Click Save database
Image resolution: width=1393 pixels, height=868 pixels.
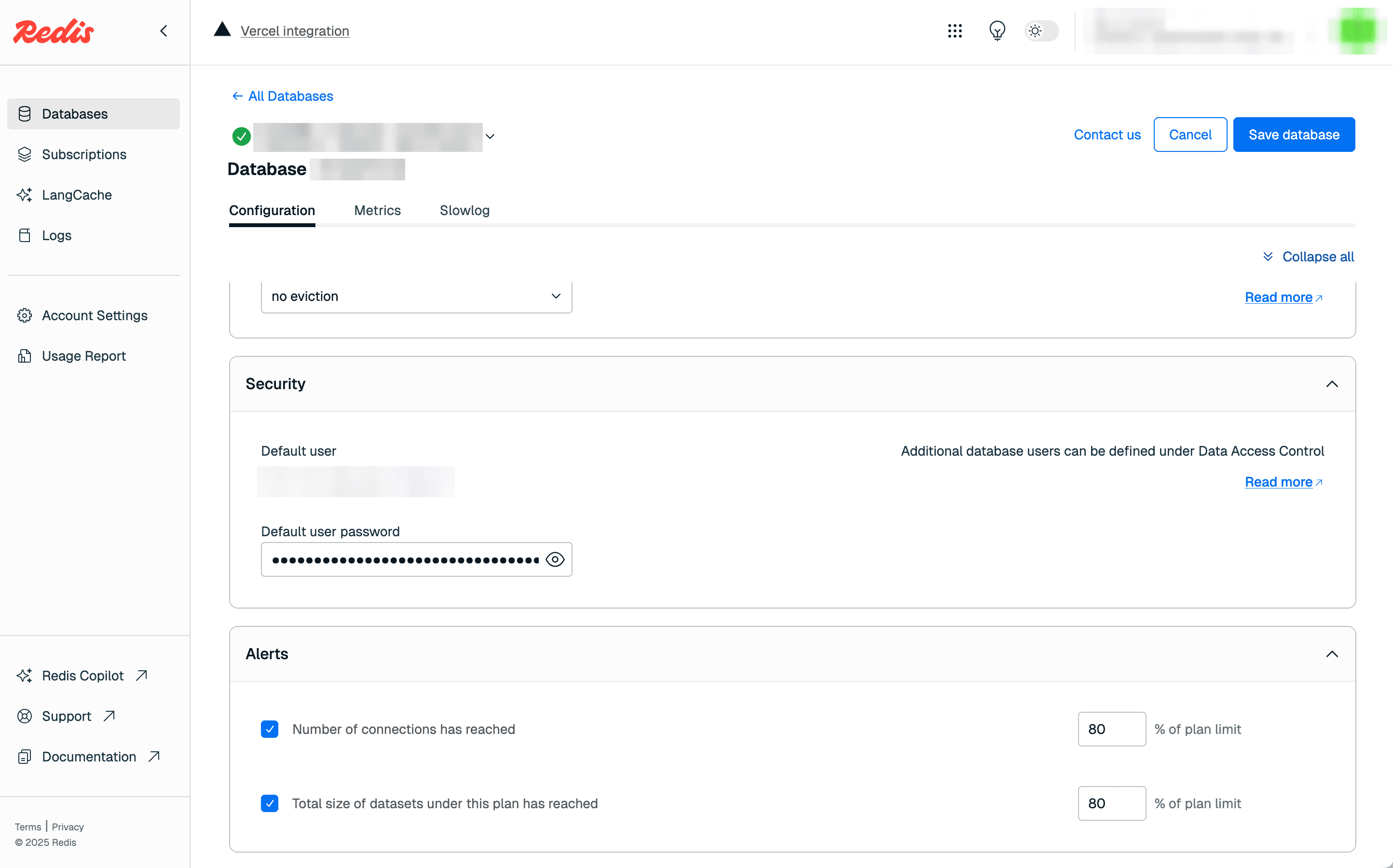1294,135
